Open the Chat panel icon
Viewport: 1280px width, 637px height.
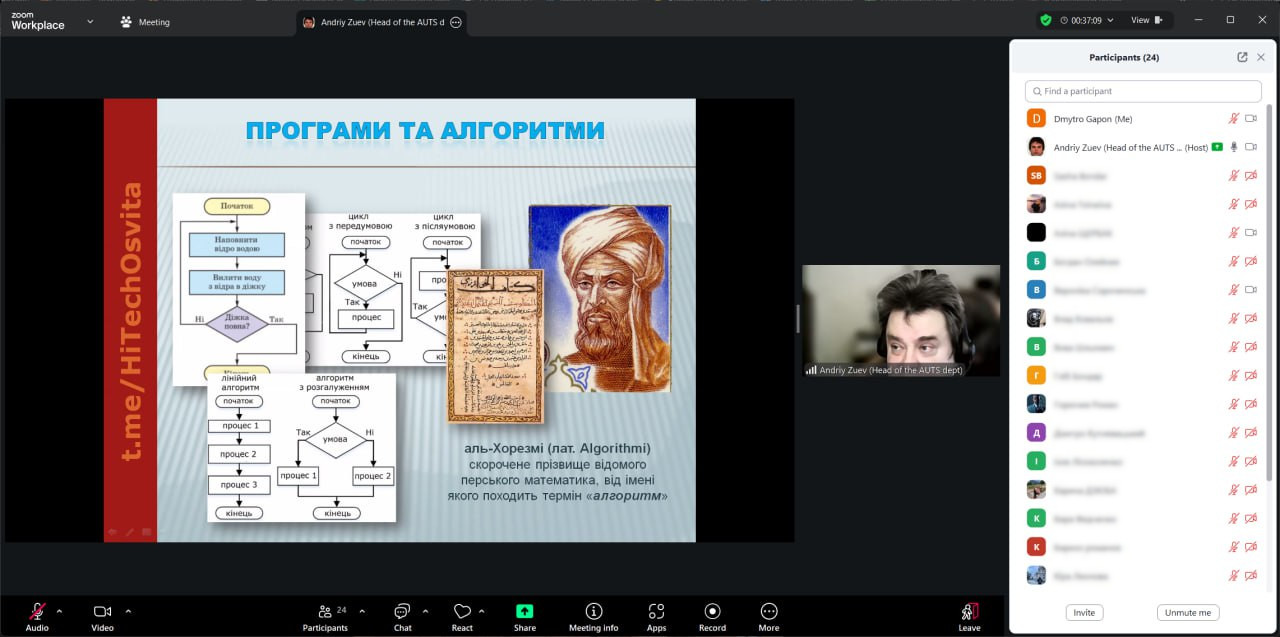(x=402, y=611)
